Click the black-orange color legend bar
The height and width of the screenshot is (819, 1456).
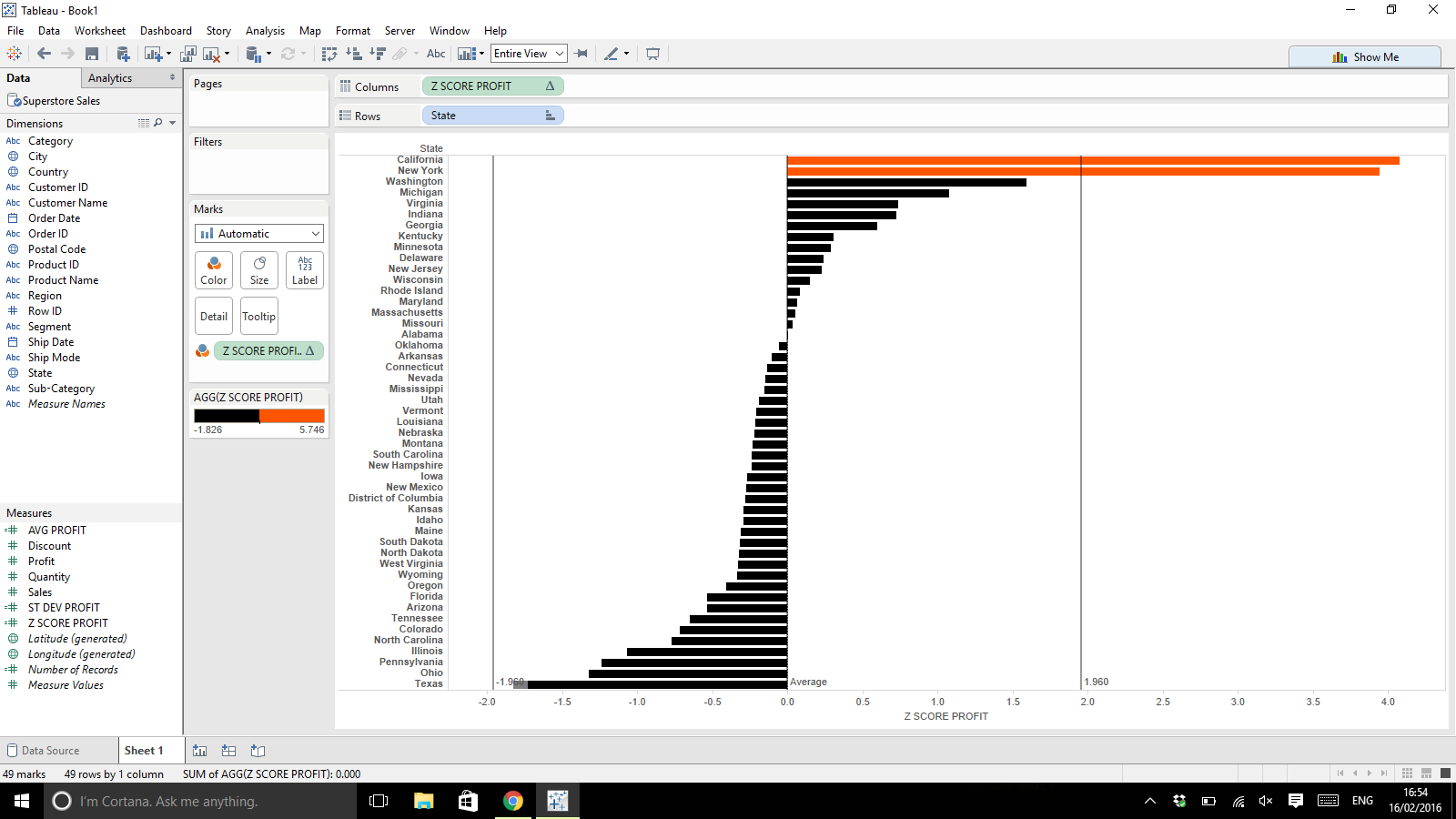tap(259, 416)
